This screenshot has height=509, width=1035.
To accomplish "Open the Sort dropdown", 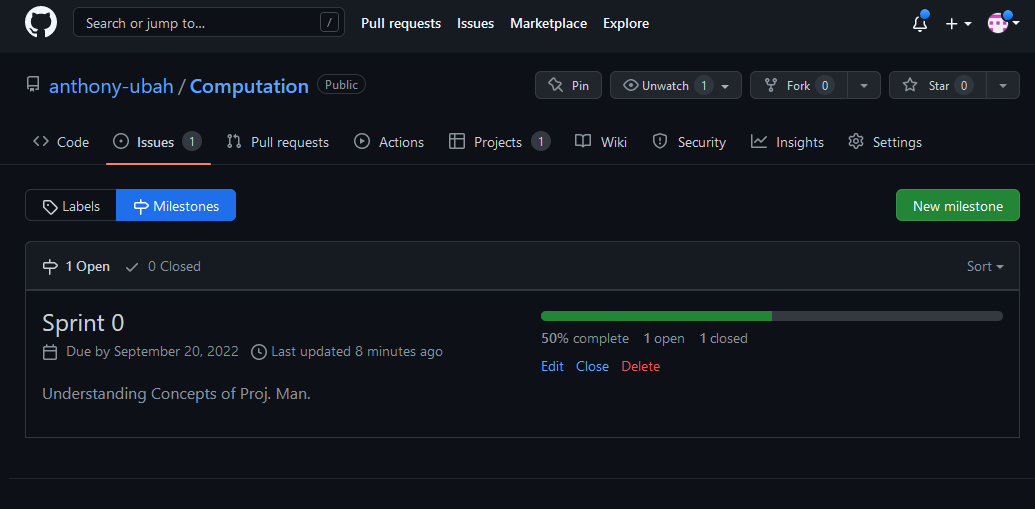I will tap(984, 266).
